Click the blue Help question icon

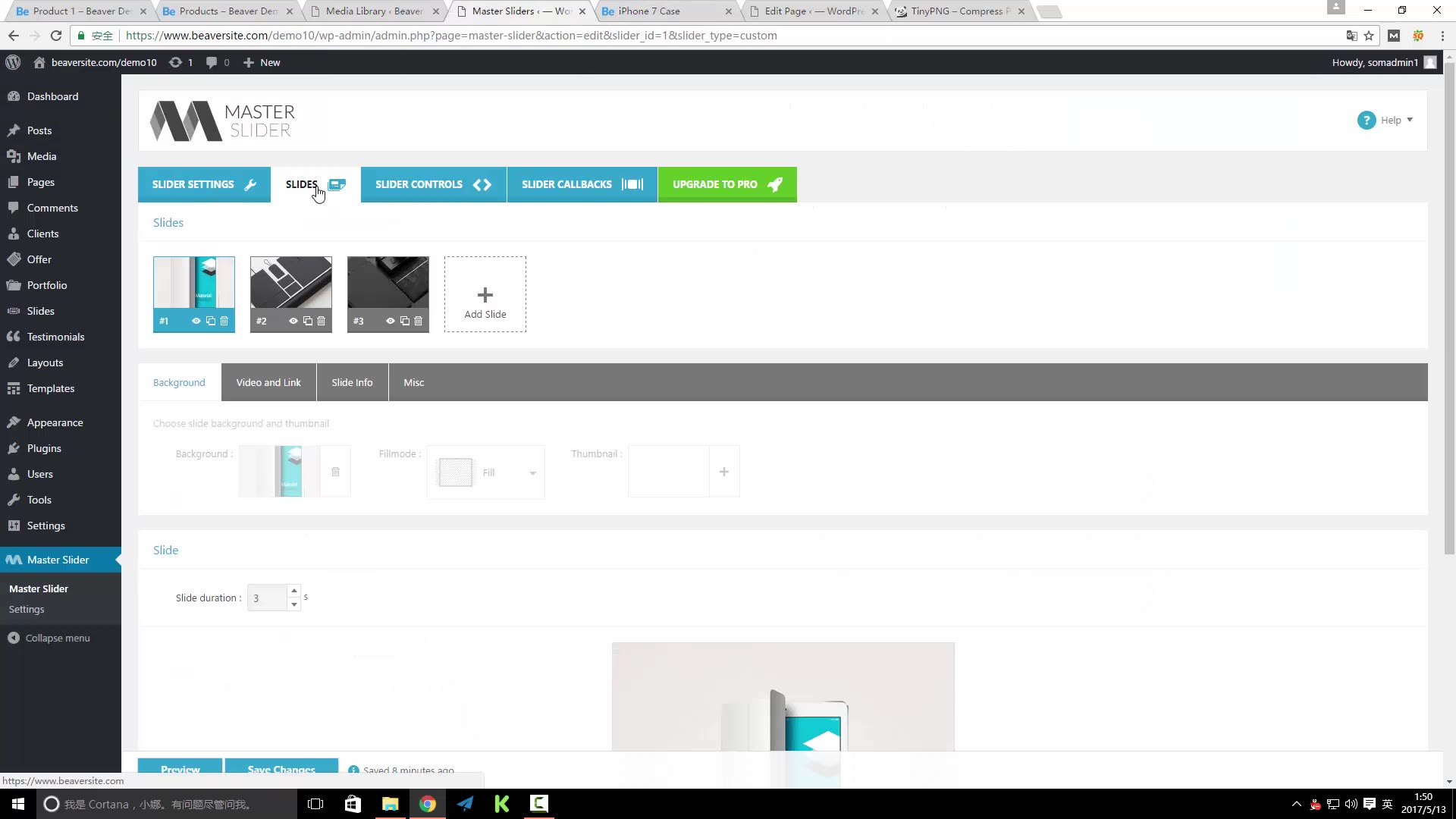click(1367, 120)
